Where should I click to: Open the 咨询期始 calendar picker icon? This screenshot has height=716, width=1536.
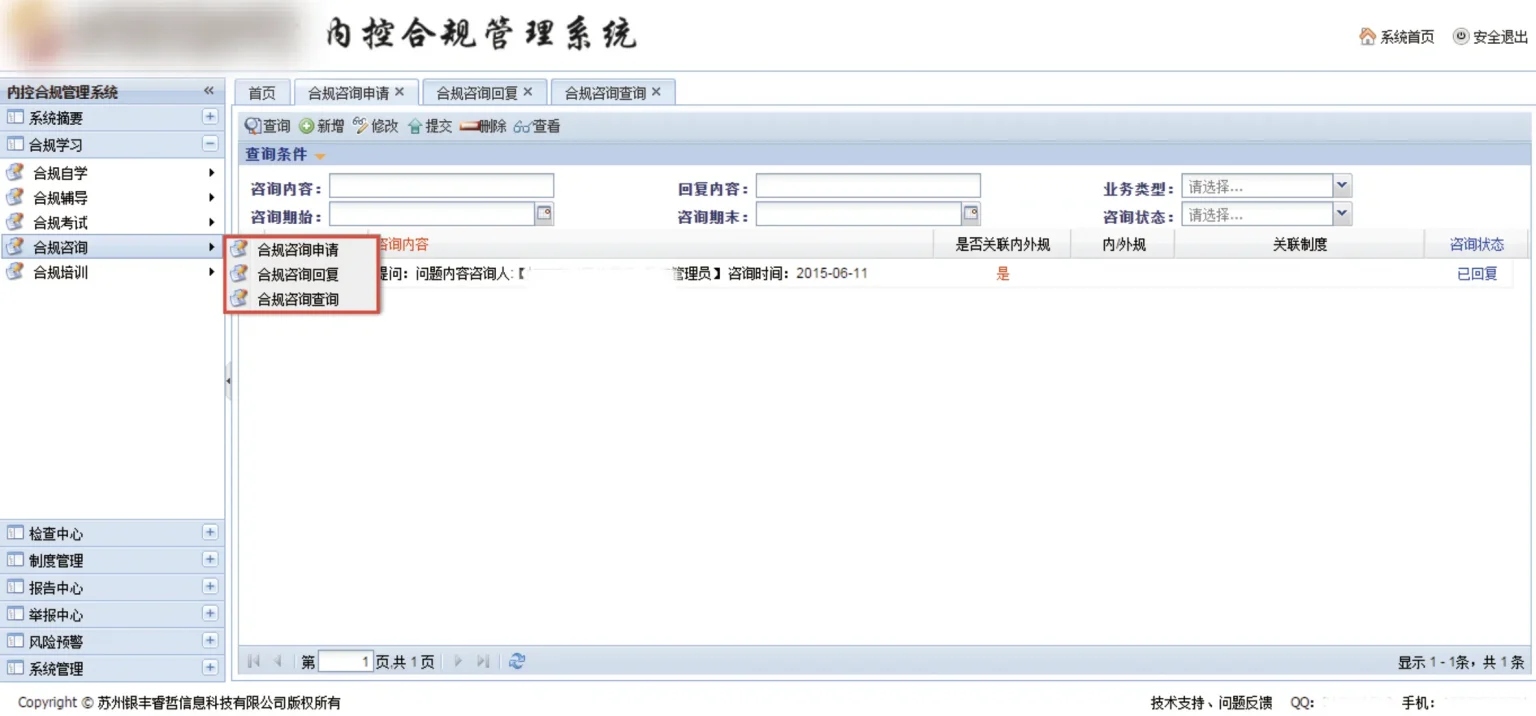[x=544, y=213]
